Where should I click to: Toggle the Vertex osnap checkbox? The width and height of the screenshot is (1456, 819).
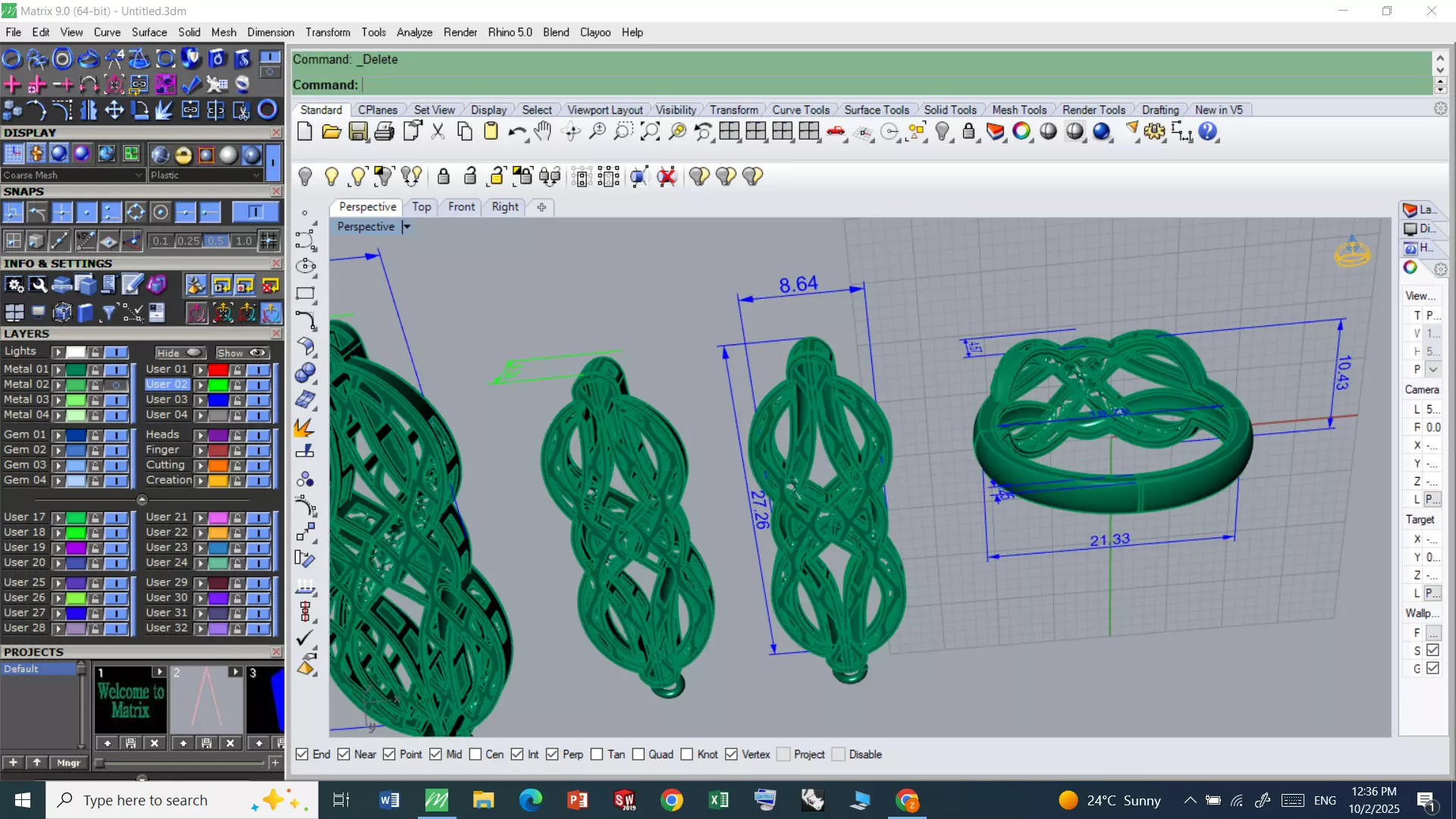[731, 755]
